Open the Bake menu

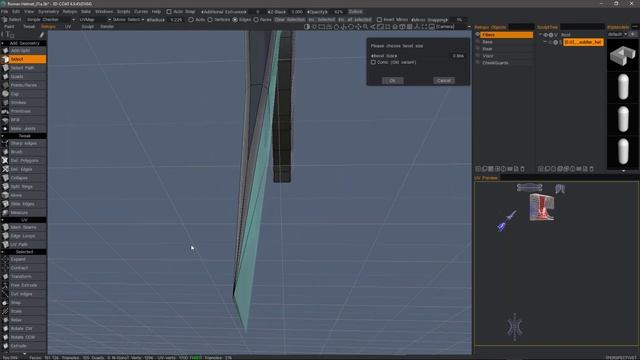(x=86, y=12)
